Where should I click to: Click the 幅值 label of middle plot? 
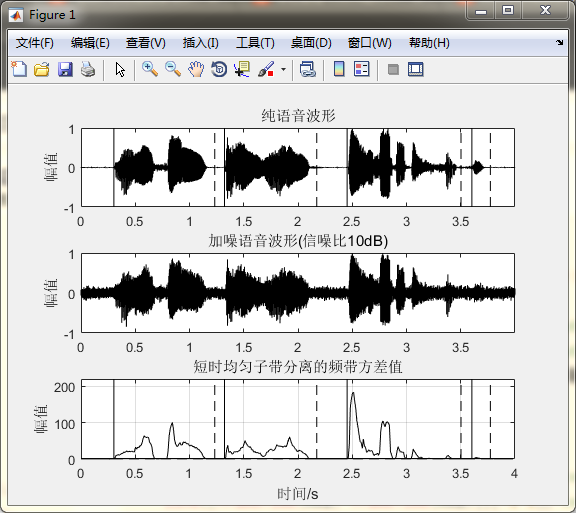pyautogui.click(x=51, y=293)
